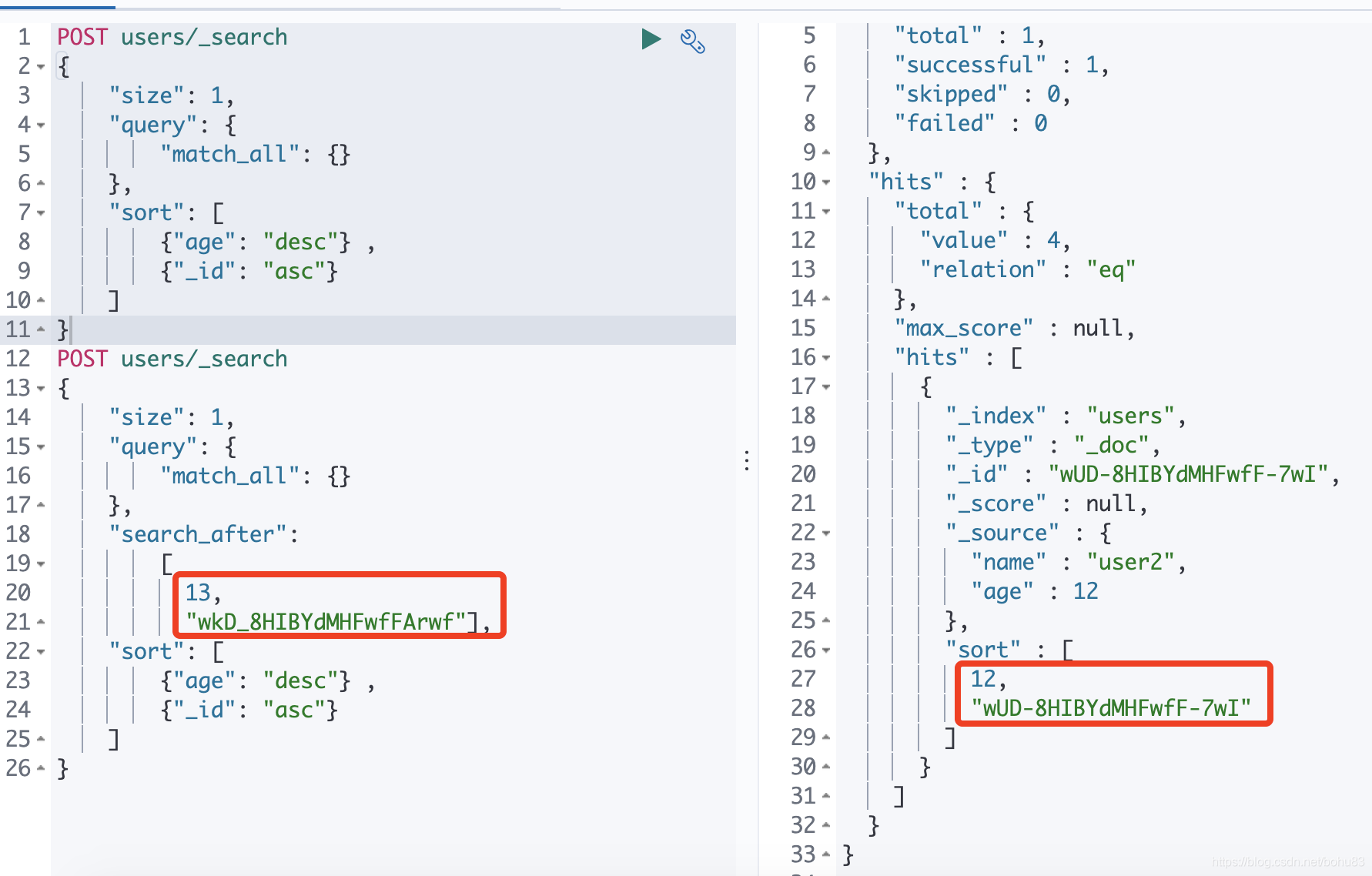The image size is (1372, 876).
Task: Click {"_id": "asc"} on line 24
Action: pos(249,710)
